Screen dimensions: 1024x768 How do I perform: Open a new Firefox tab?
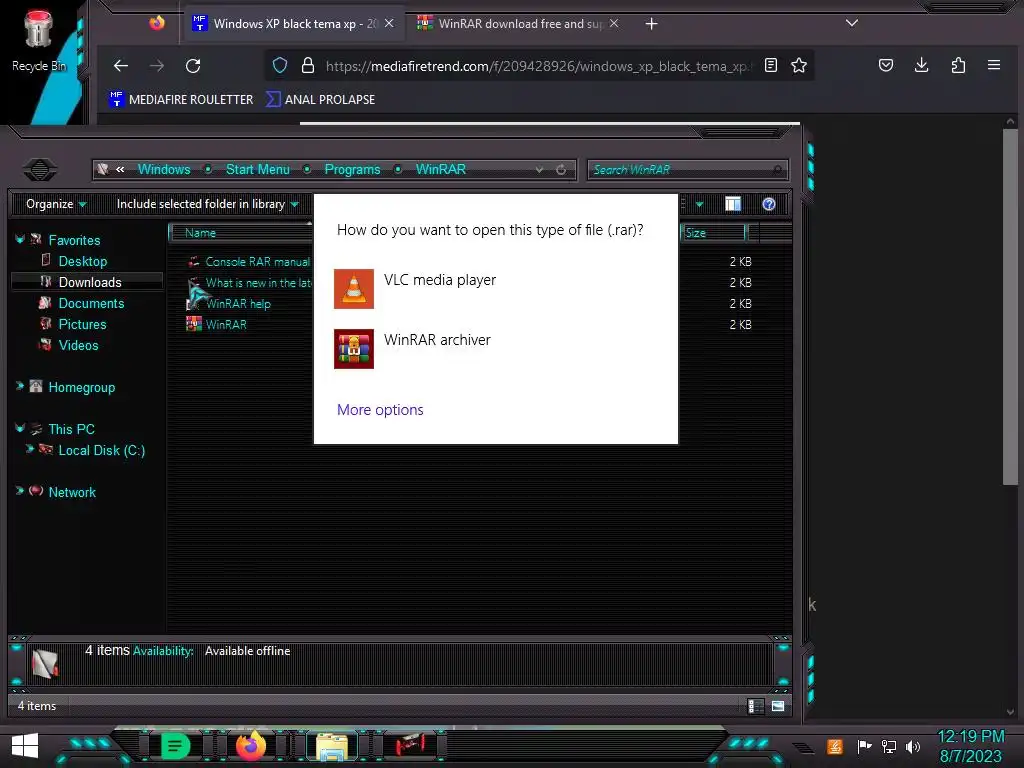(x=651, y=24)
